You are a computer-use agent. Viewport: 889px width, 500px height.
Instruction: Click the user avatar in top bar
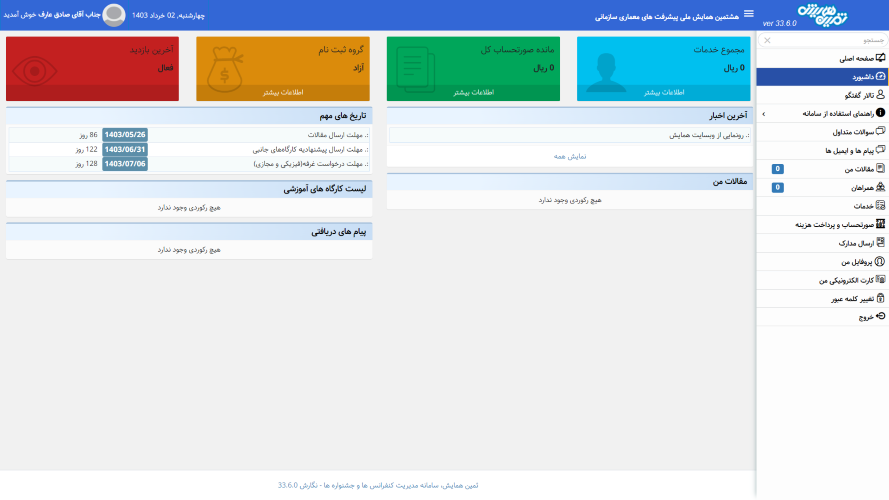tap(114, 15)
